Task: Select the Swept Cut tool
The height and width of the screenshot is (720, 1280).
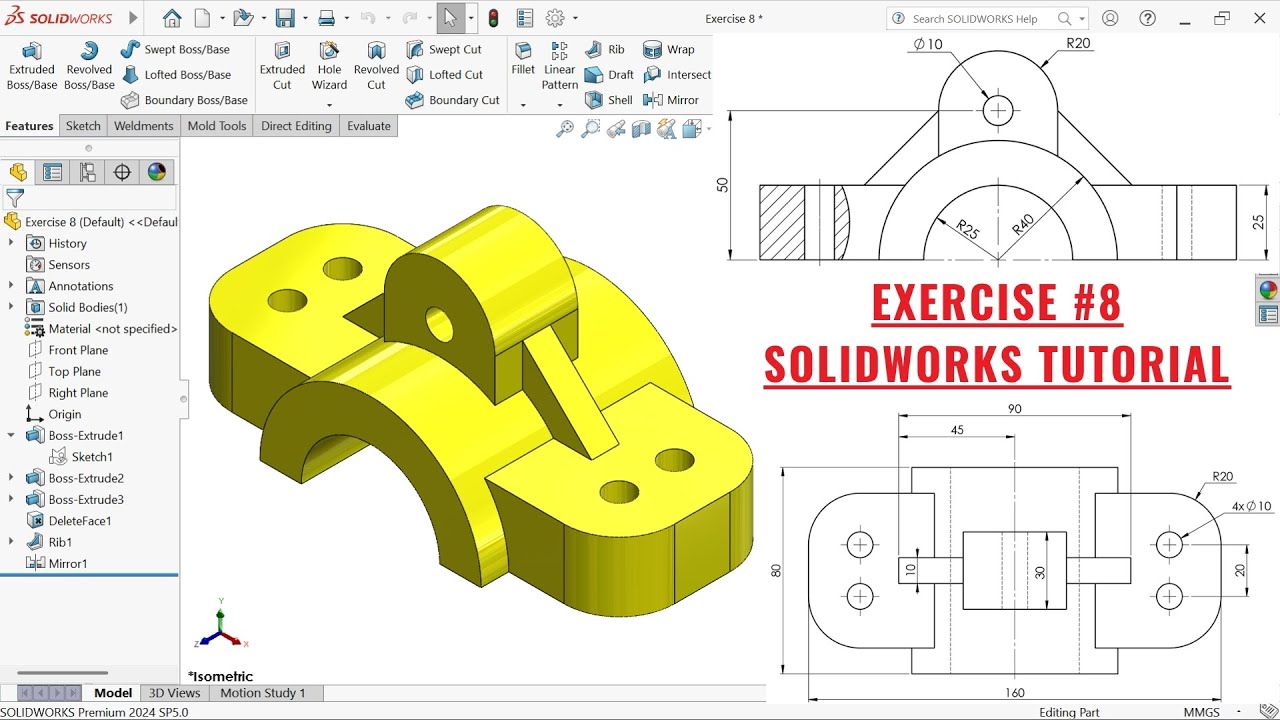Action: tap(444, 49)
